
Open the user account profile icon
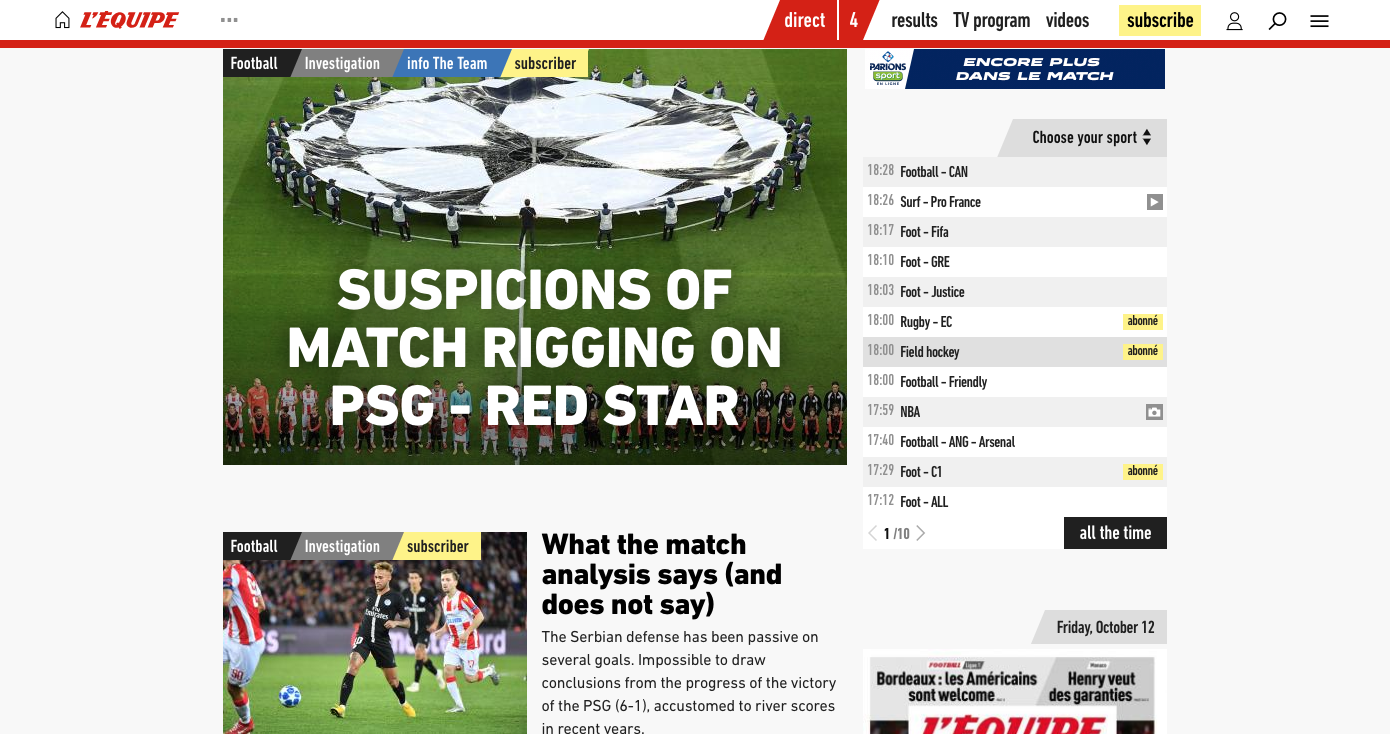[x=1234, y=20]
